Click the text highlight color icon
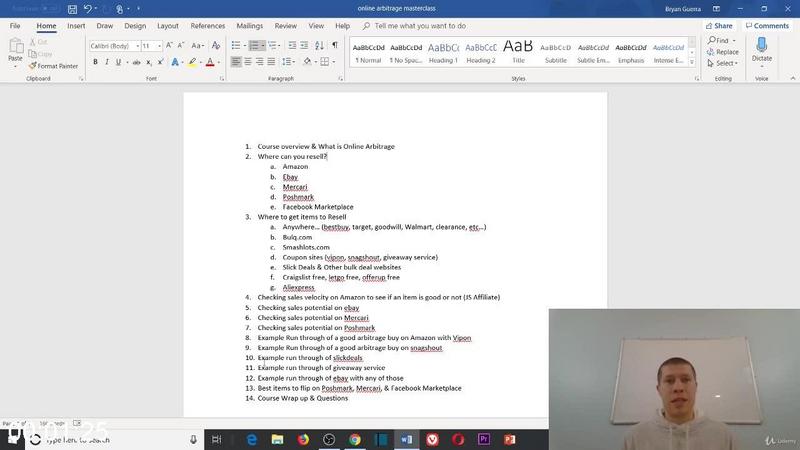The image size is (800, 450). pyautogui.click(x=192, y=62)
